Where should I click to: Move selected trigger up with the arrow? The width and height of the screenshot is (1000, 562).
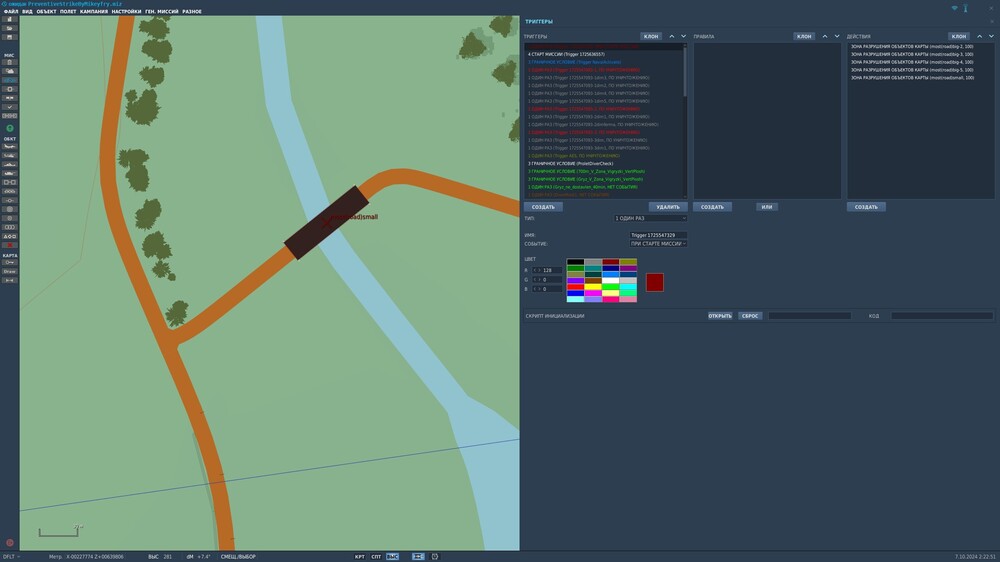point(671,36)
